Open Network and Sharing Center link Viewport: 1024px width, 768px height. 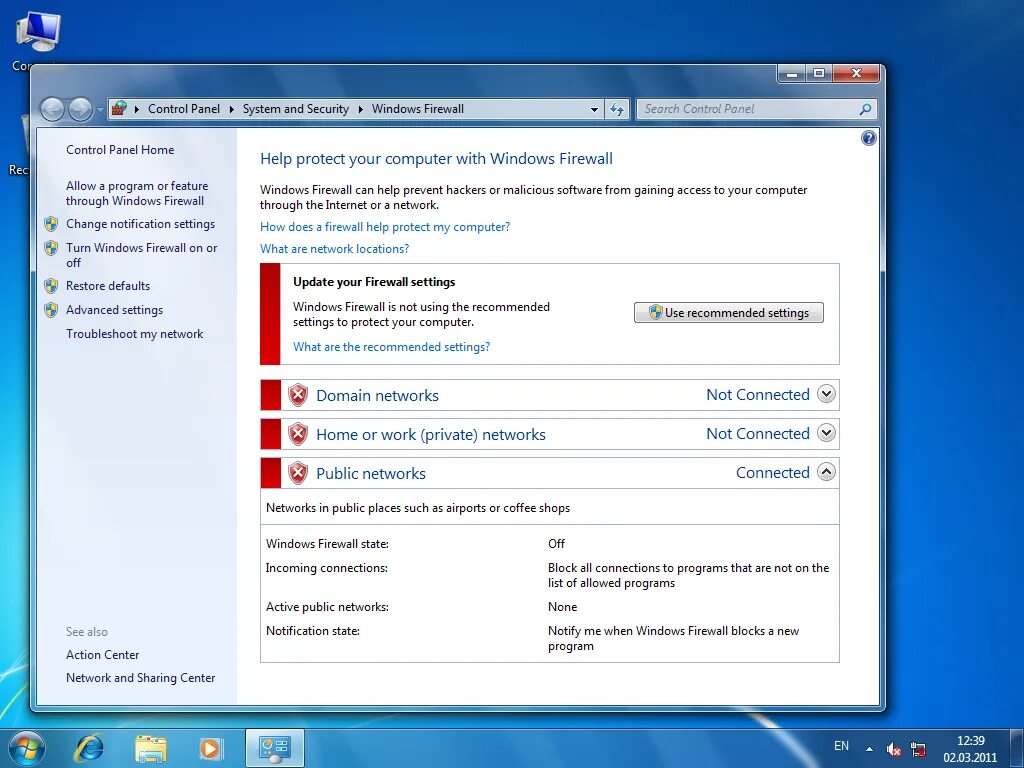click(140, 678)
